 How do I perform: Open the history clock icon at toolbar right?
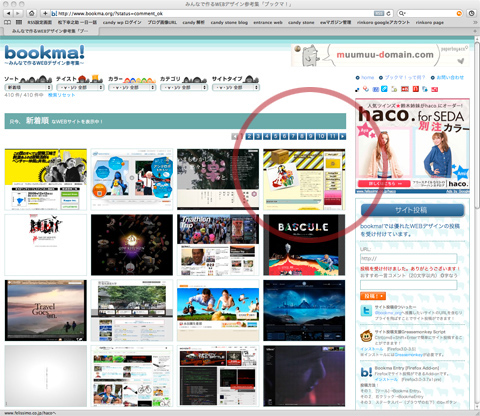471,13
